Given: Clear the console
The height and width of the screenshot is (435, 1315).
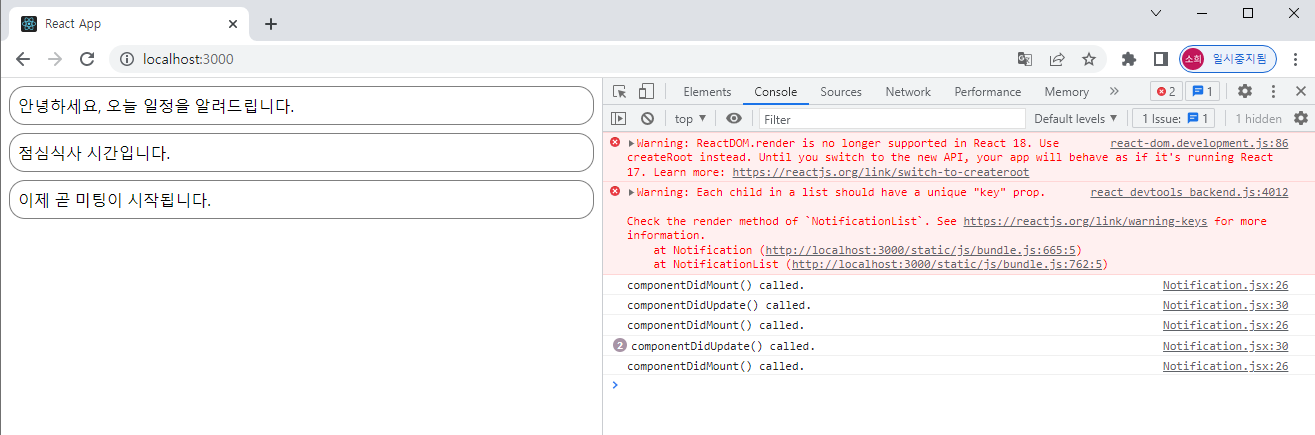Looking at the screenshot, I should coord(647,118).
